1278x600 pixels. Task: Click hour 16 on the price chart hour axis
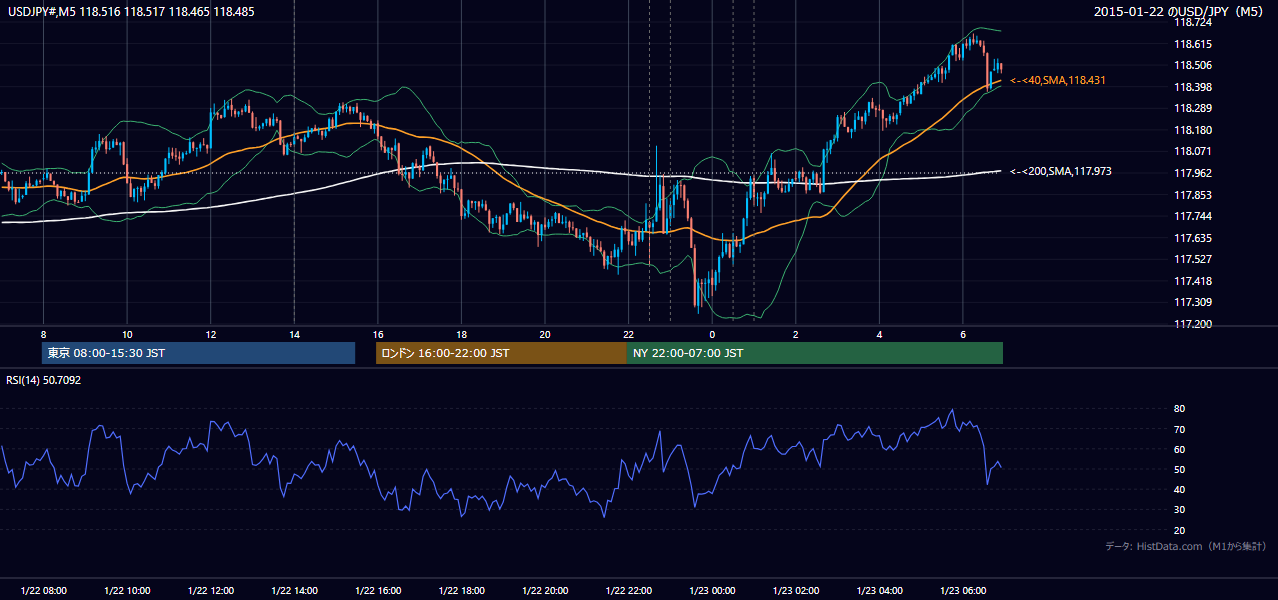378,333
